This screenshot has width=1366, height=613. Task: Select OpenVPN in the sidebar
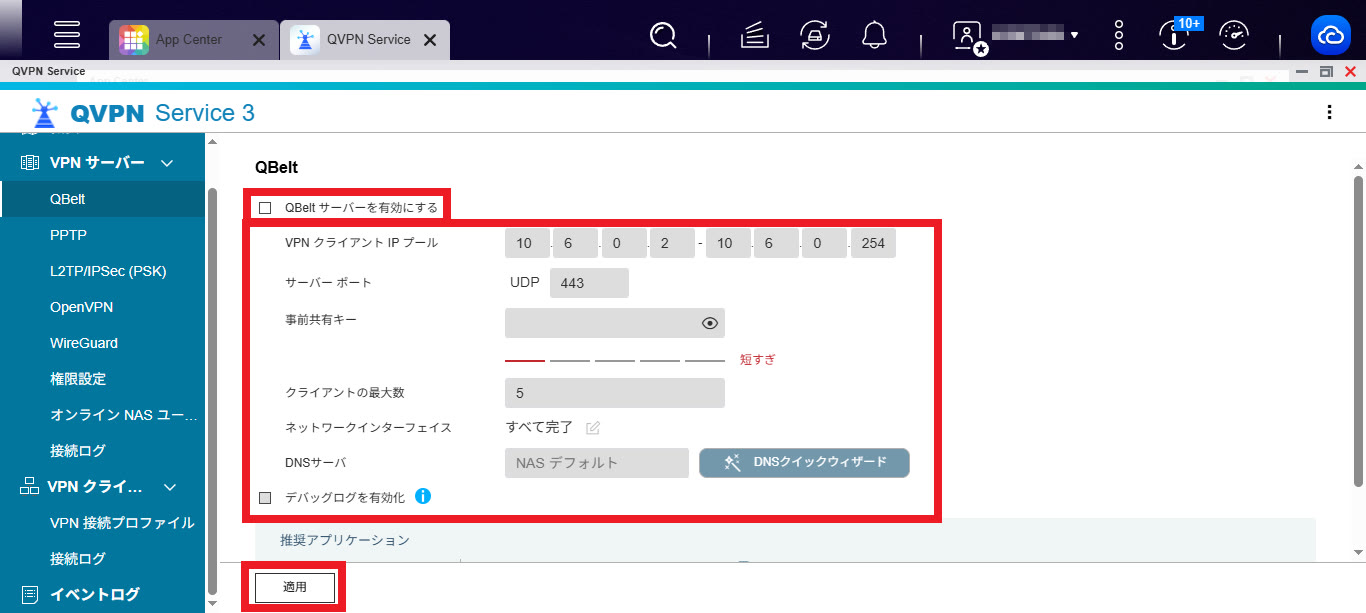tap(82, 307)
